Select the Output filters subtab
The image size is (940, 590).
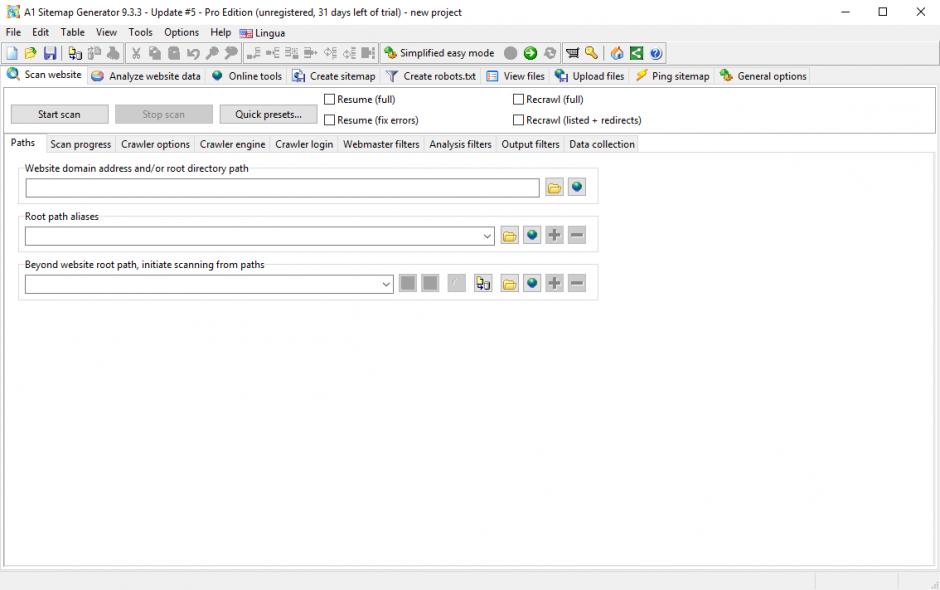pos(531,145)
